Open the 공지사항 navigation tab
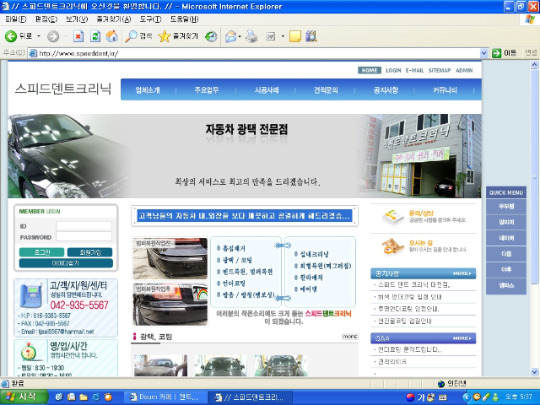Screen dimensions: 540x405 386,90
